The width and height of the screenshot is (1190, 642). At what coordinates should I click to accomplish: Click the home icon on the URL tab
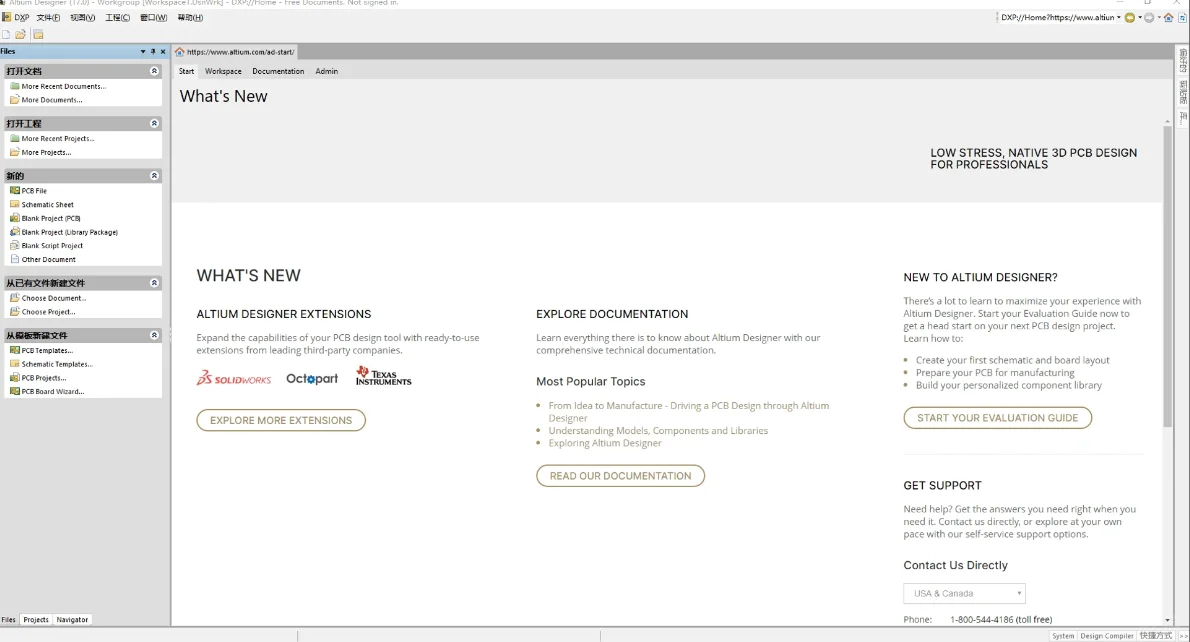pyautogui.click(x=180, y=52)
